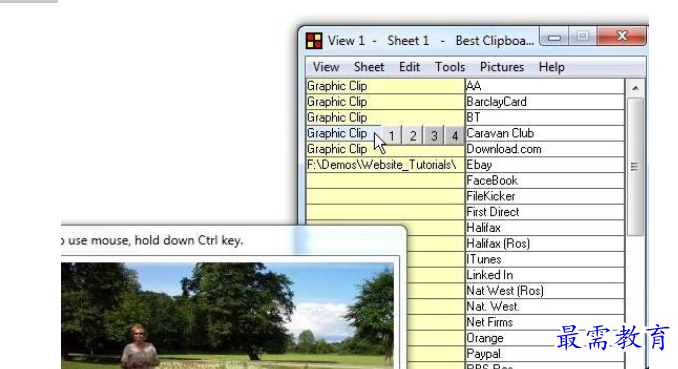Open the Tools menu
Viewport: 678px width, 369px height.
(450, 67)
